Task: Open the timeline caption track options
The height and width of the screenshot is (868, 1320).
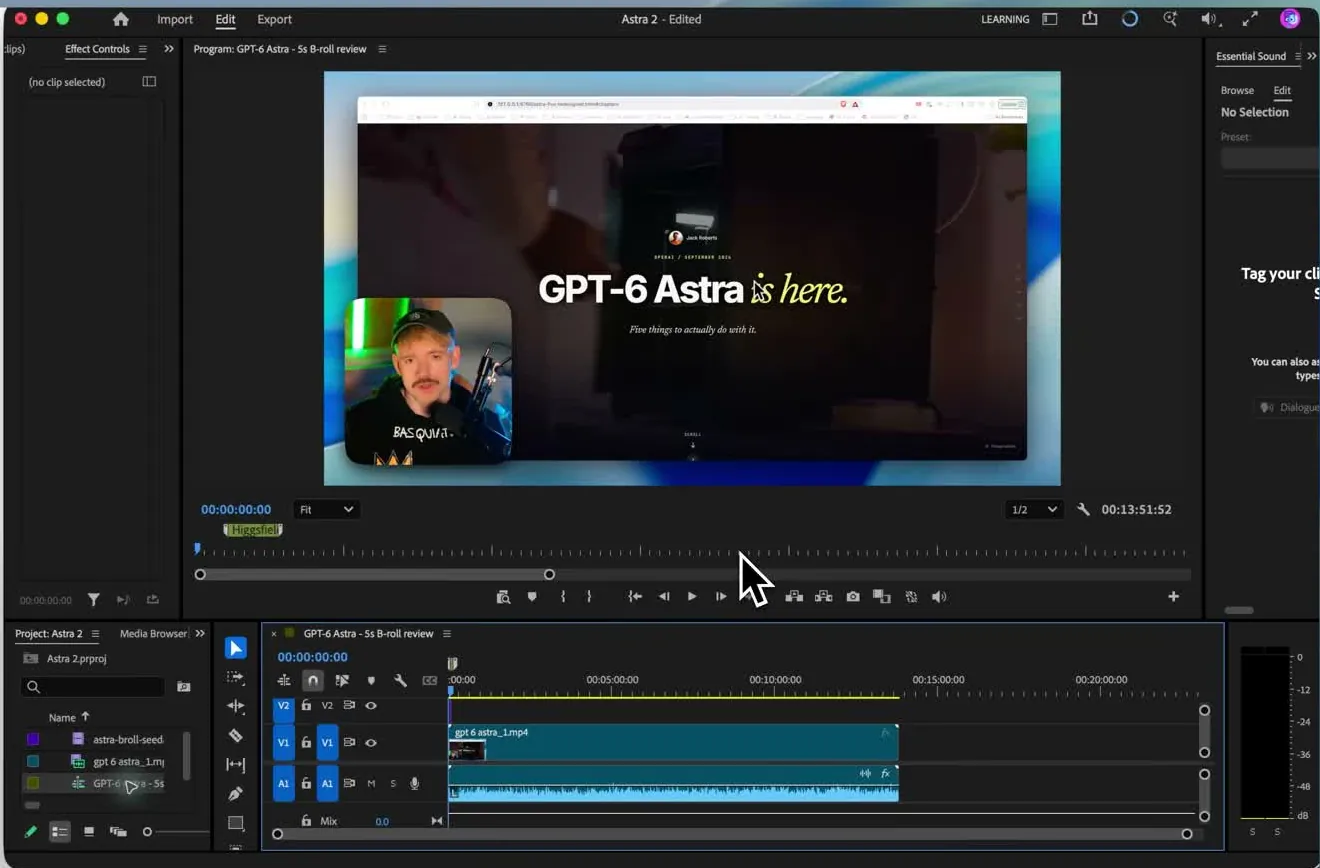Action: [430, 680]
